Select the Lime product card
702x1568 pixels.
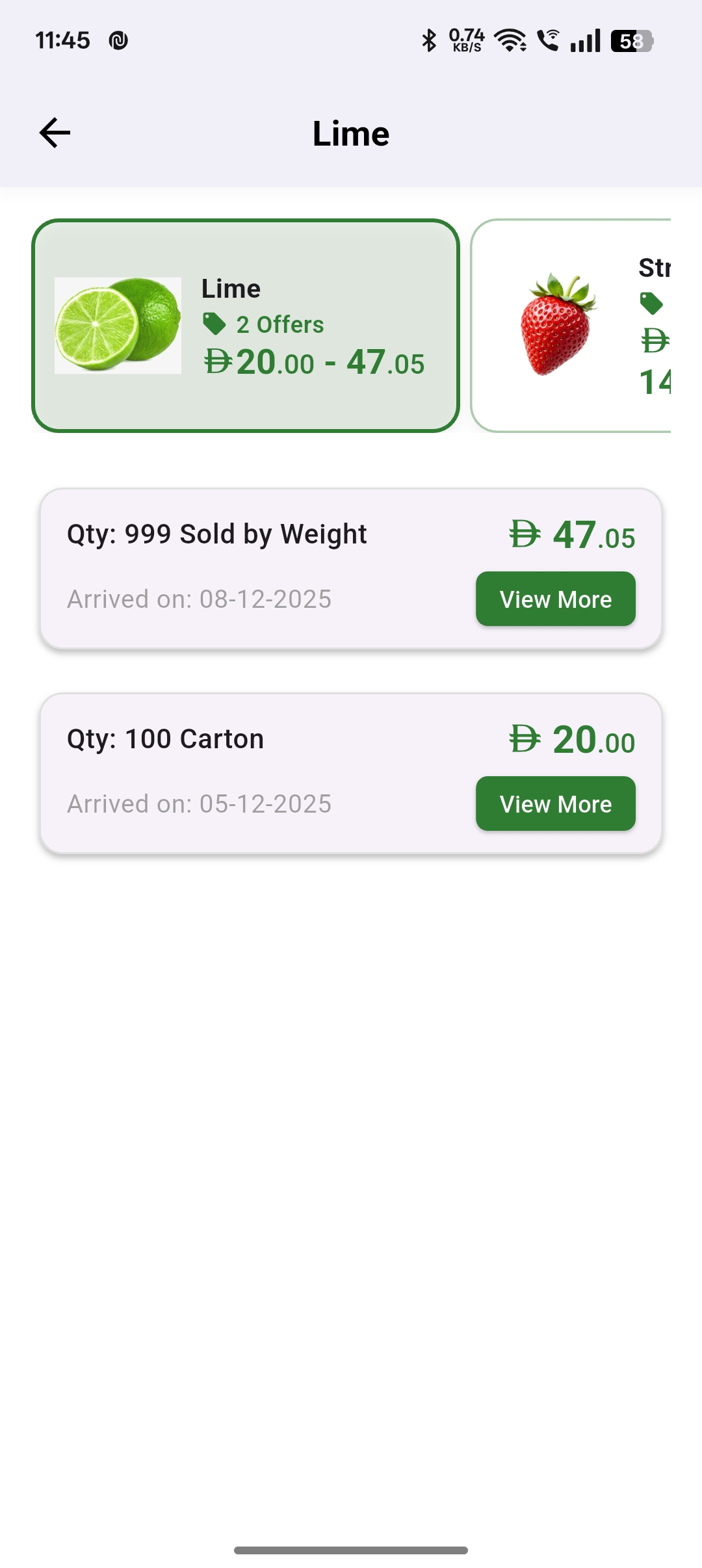pyautogui.click(x=246, y=326)
